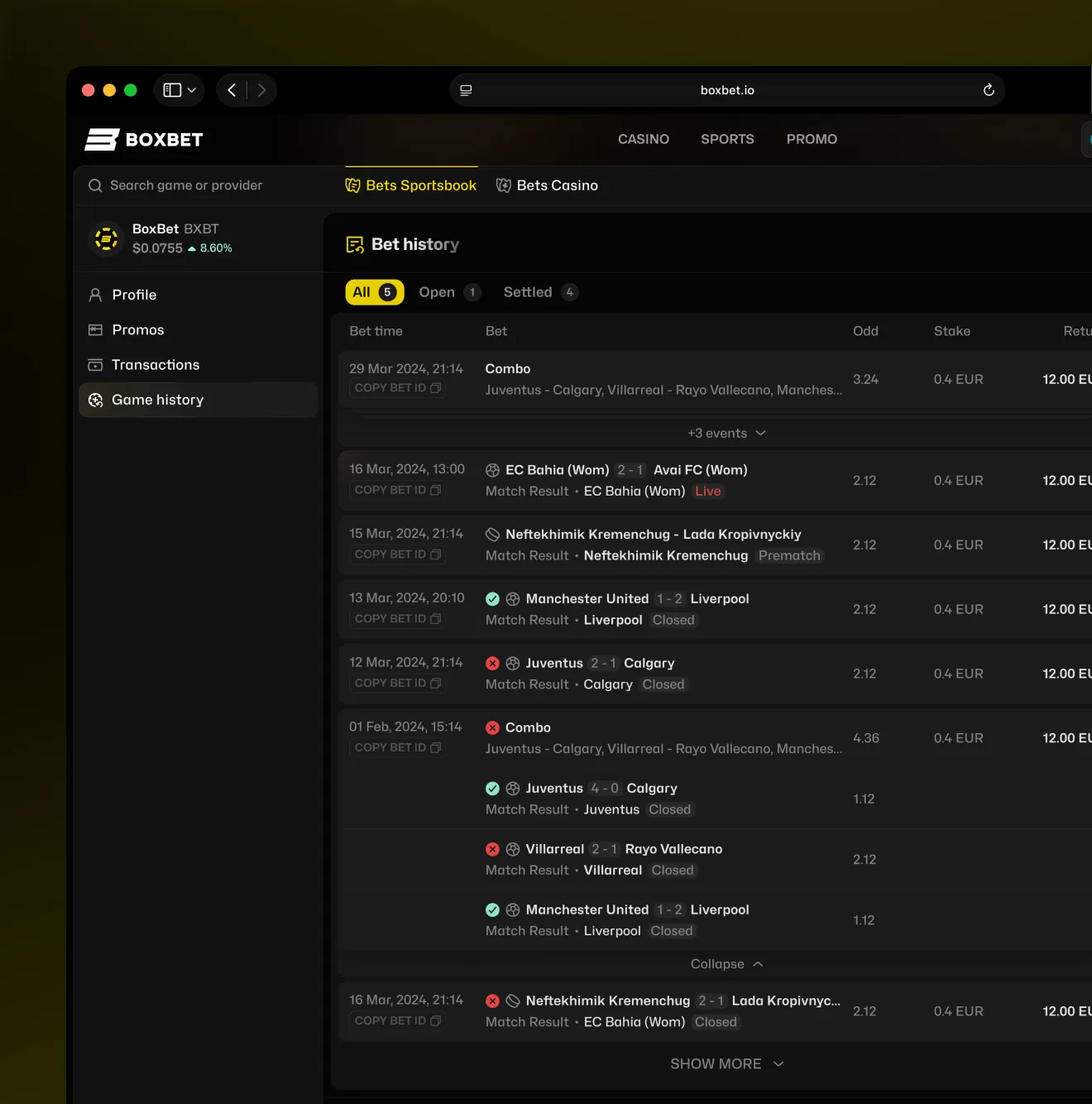Click red lost icon on Villarreal 2-1 Rayo Vallecano

492,849
